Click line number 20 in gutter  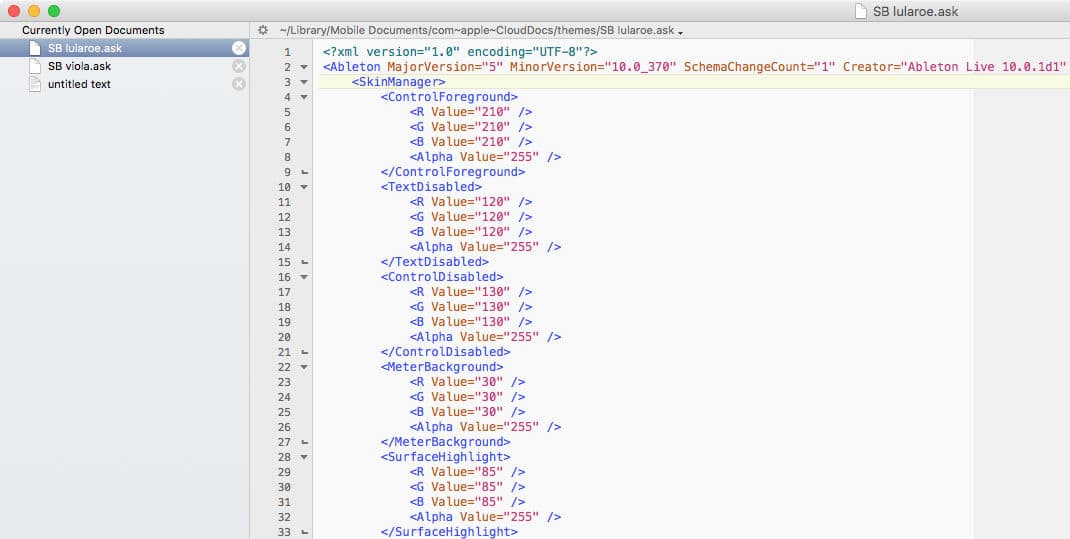pos(284,337)
